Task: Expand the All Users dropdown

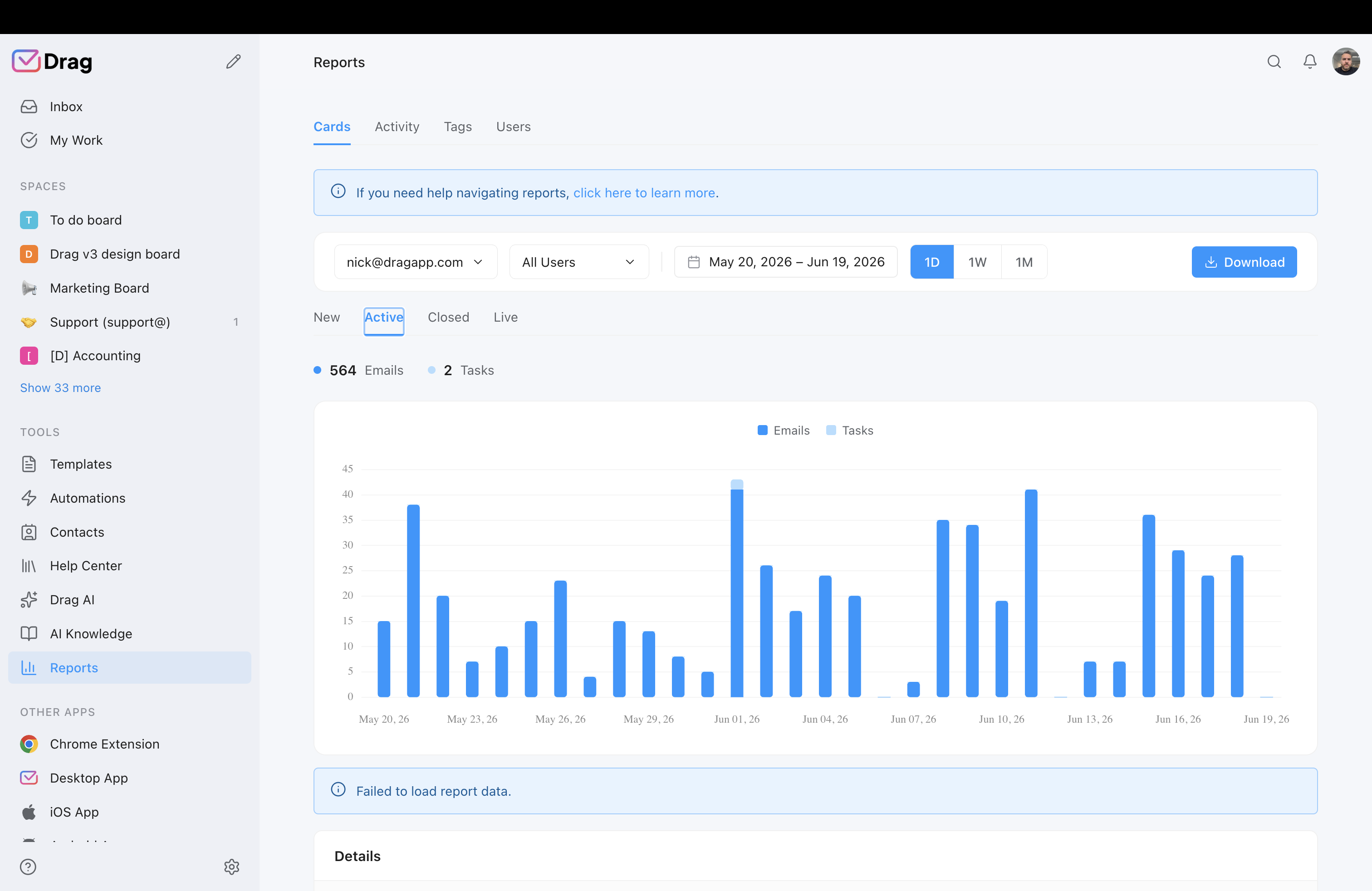Action: pyautogui.click(x=579, y=262)
